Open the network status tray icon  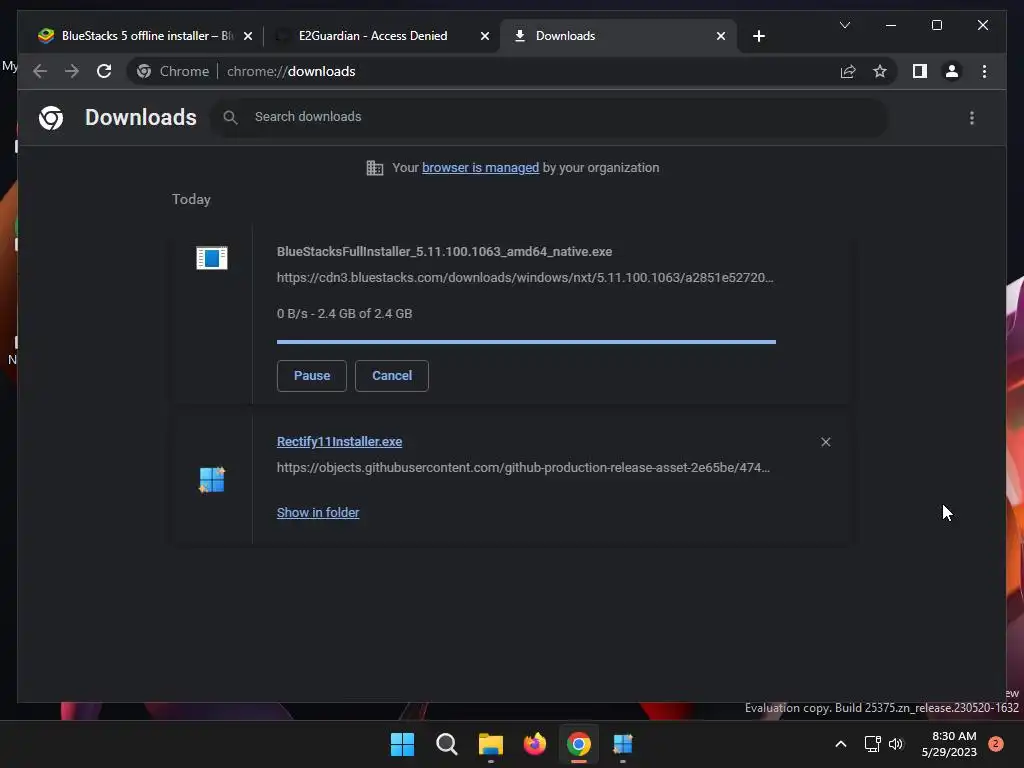pyautogui.click(x=872, y=744)
